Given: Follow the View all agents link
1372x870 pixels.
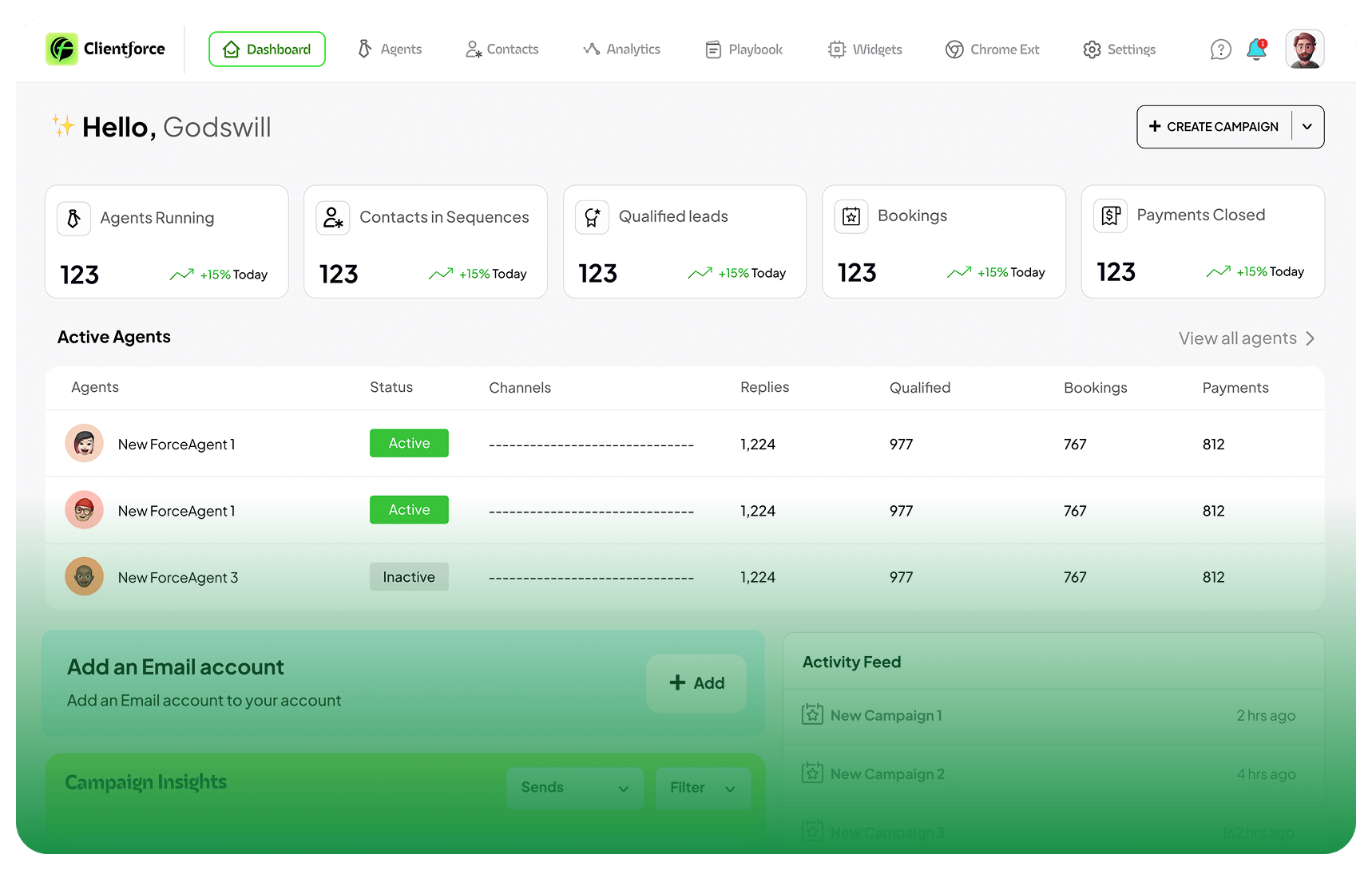Looking at the screenshot, I should (x=1246, y=338).
